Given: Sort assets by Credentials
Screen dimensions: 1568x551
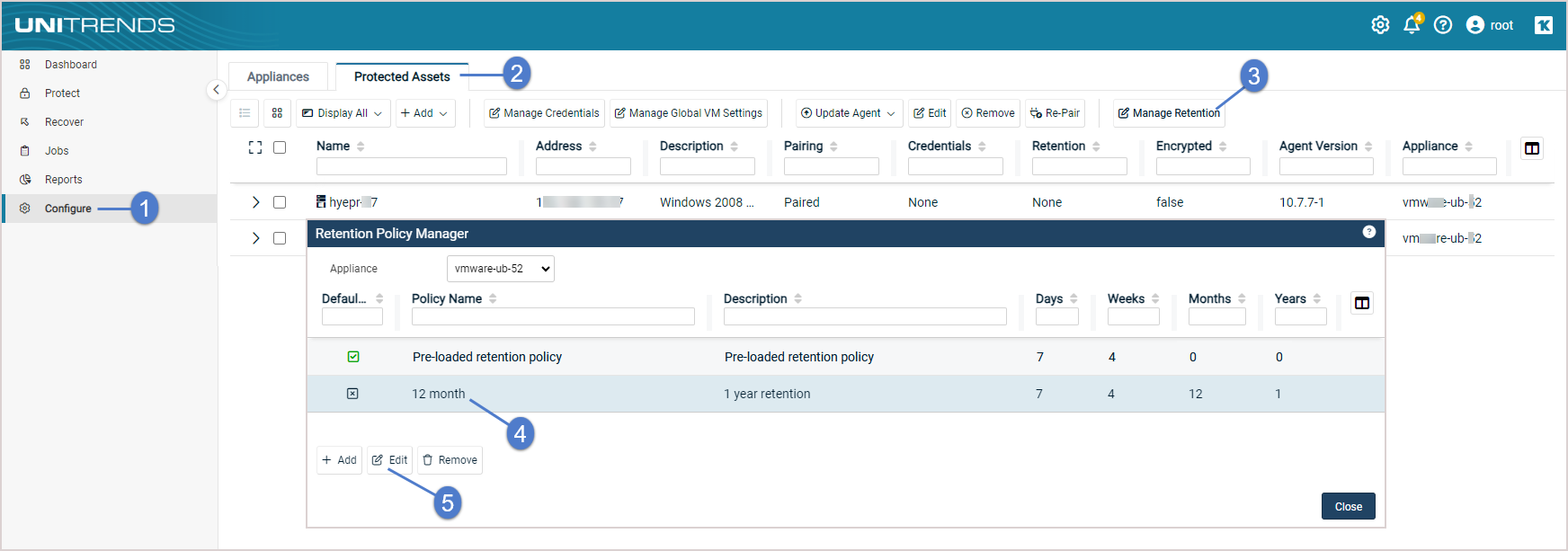Looking at the screenshot, I should pyautogui.click(x=982, y=147).
